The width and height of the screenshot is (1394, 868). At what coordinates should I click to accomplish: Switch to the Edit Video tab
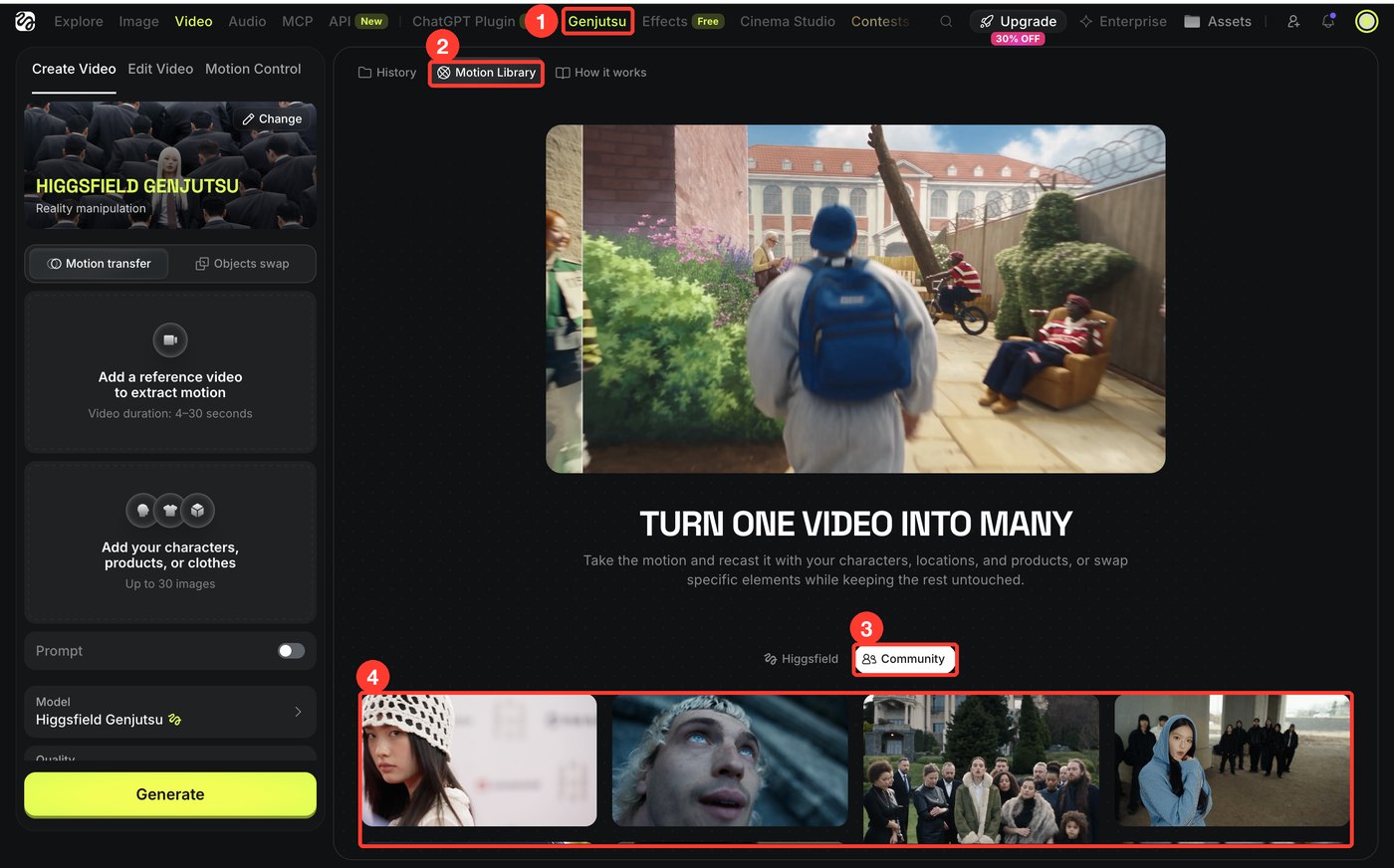click(x=160, y=69)
